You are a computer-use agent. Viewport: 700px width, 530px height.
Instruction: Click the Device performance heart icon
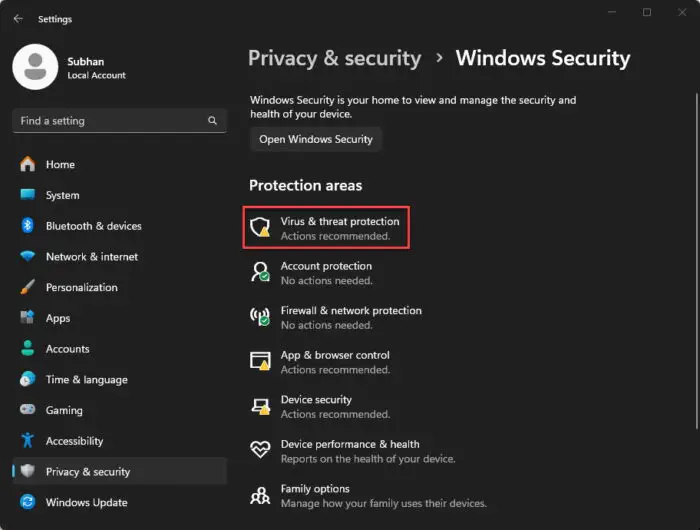tap(260, 450)
